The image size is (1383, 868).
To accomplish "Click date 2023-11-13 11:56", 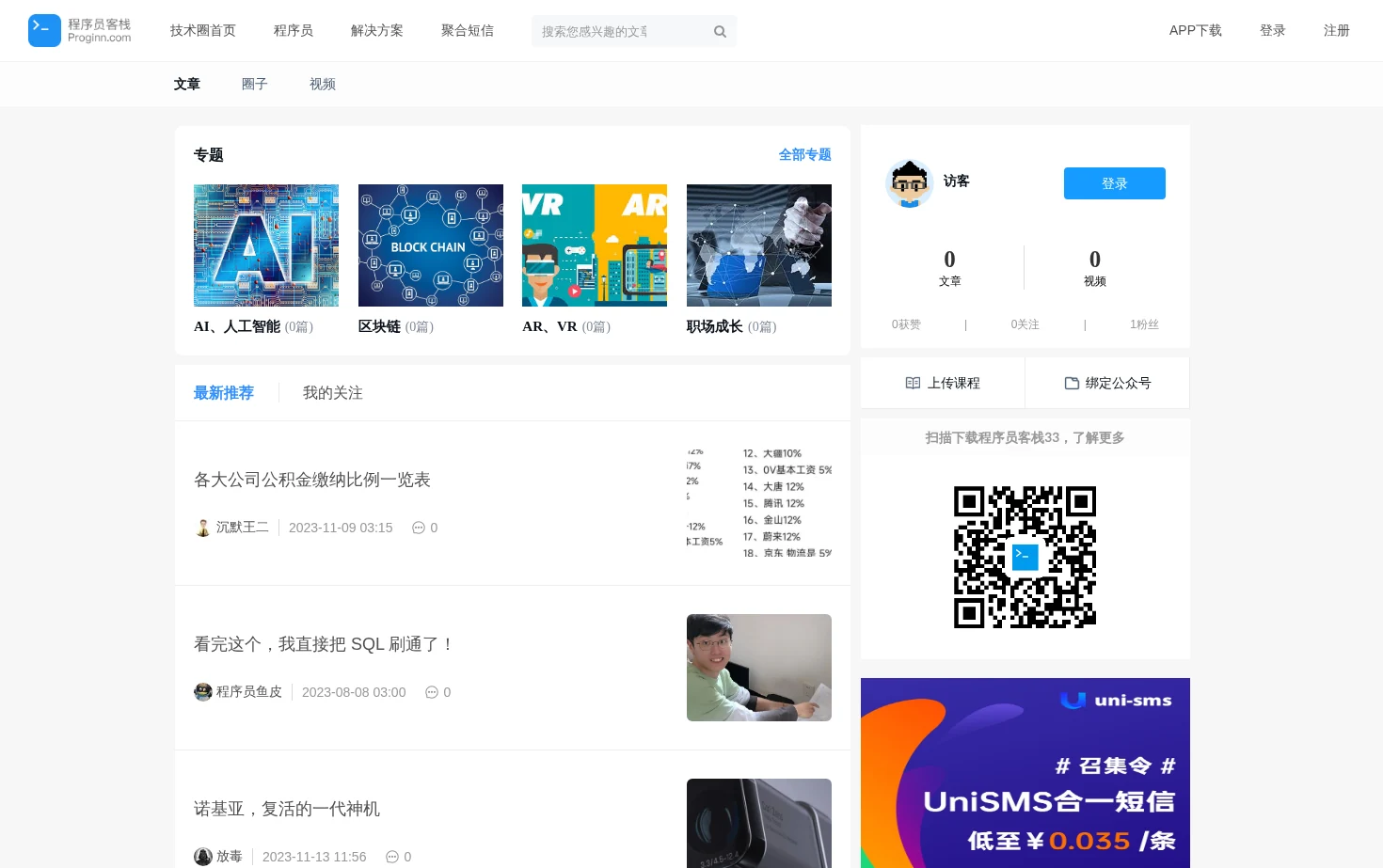I will pos(314,857).
